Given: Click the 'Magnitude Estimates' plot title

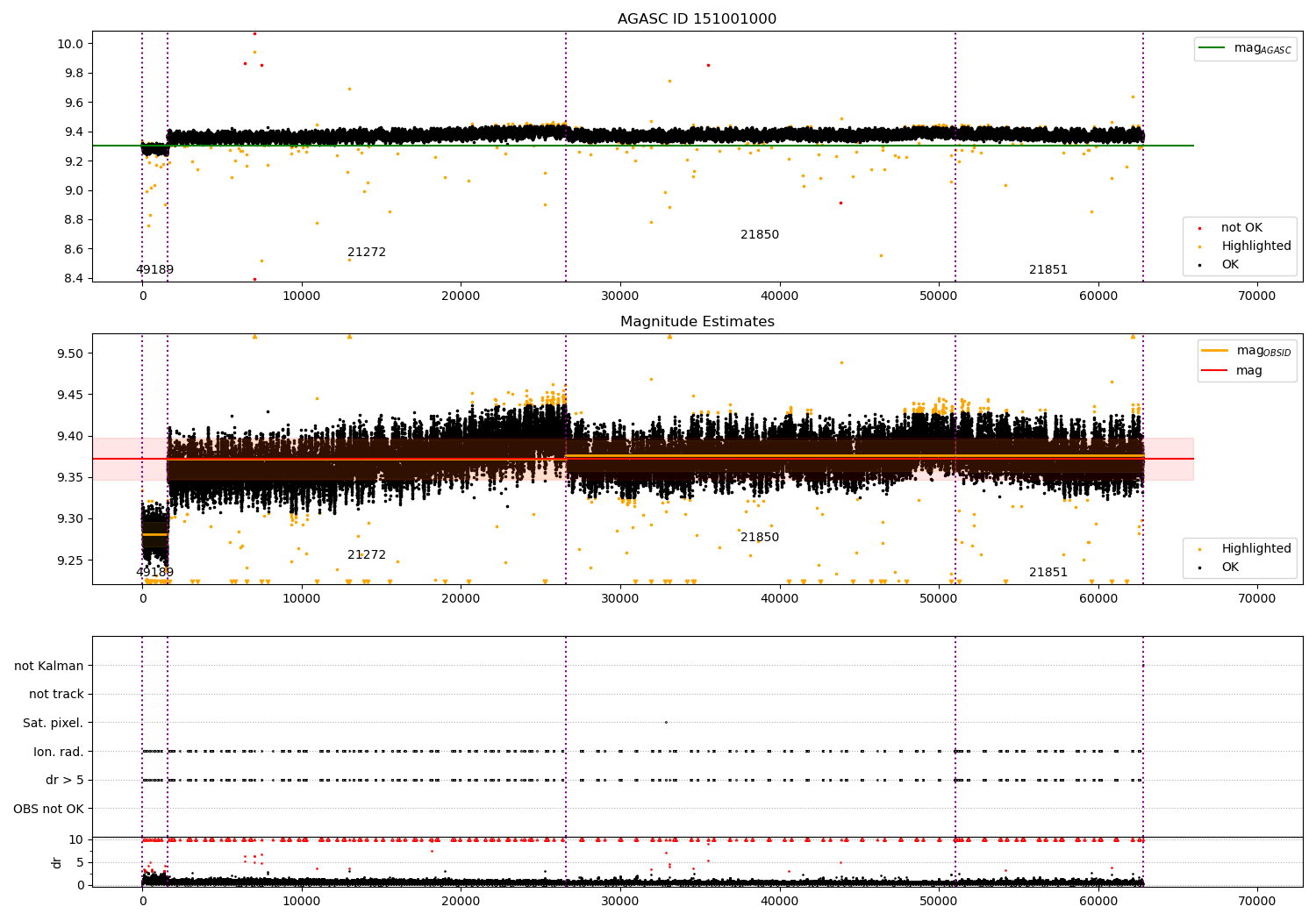Looking at the screenshot, I should click(x=697, y=322).
